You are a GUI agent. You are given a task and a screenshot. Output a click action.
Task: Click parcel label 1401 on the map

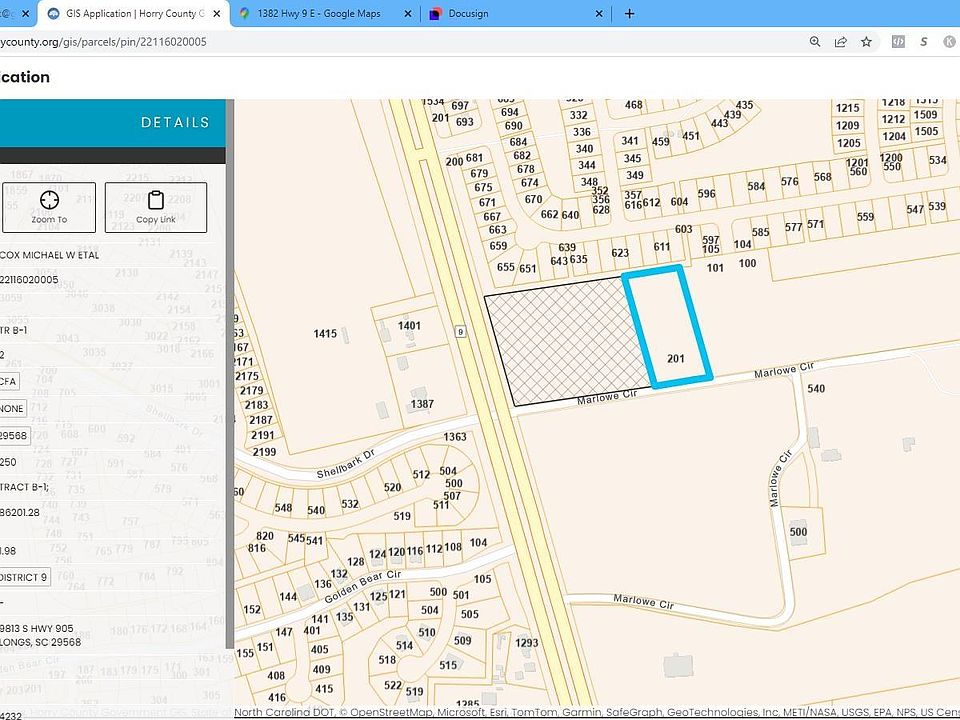pyautogui.click(x=409, y=326)
